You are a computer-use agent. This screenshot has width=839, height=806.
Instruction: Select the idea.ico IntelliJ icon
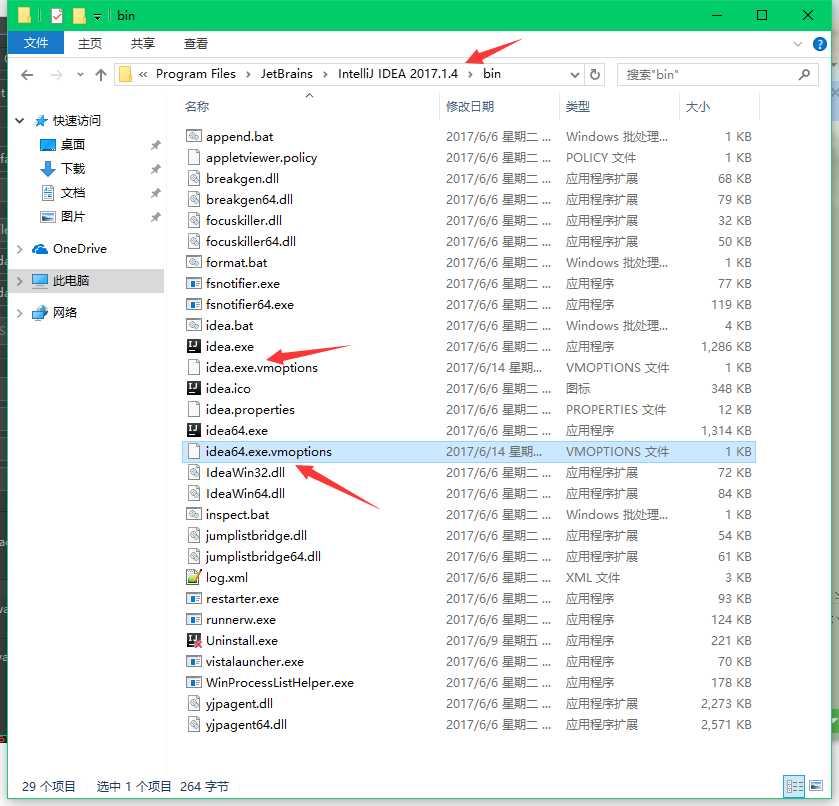tap(194, 388)
